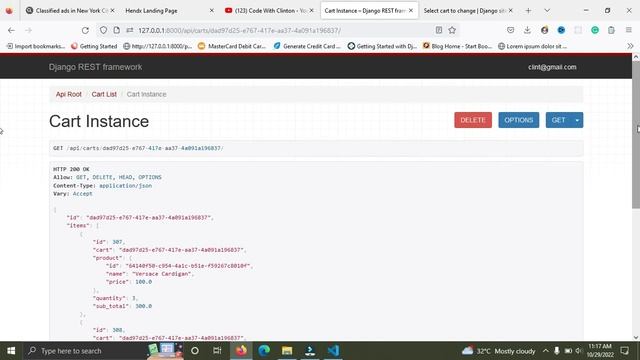Switch to Hendx Landing Page tab
The width and height of the screenshot is (640, 360).
coord(151,11)
